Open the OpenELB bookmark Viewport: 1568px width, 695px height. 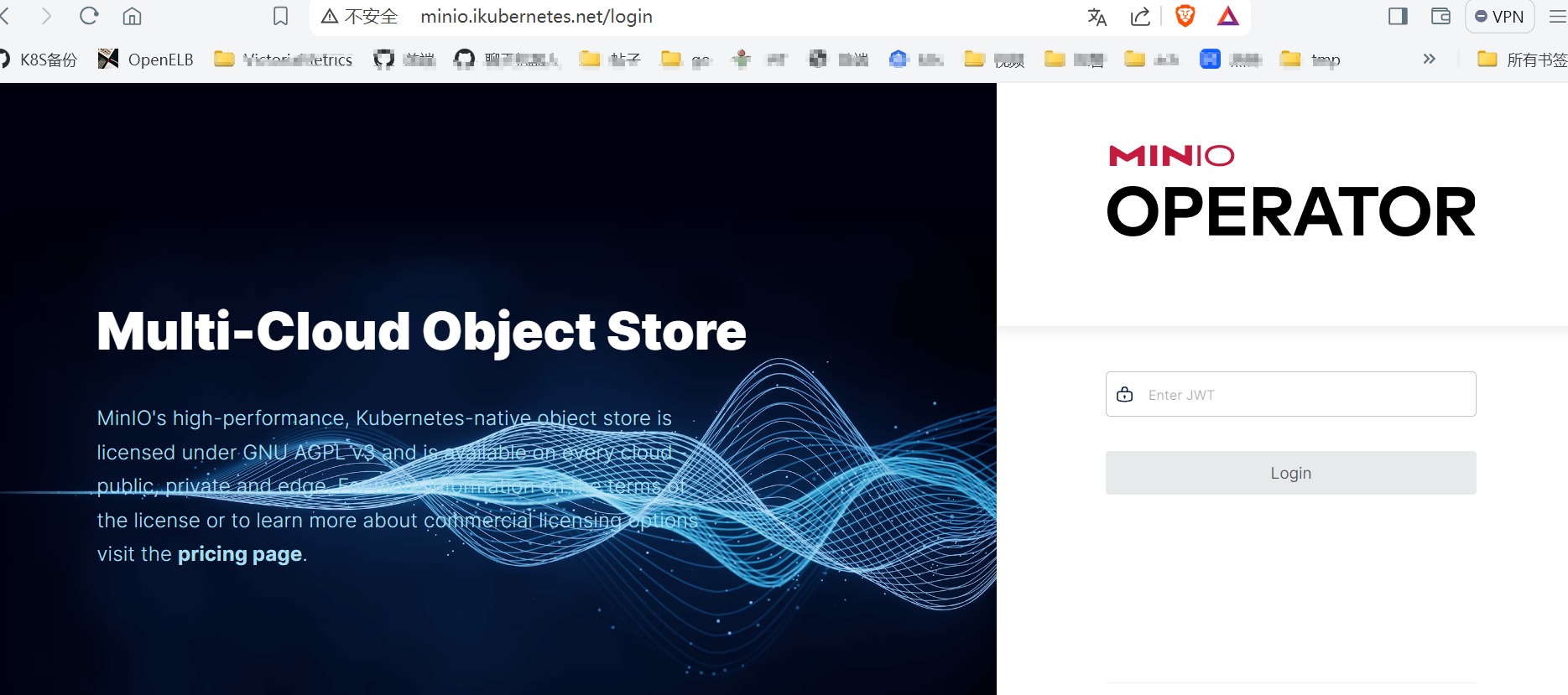tap(146, 59)
